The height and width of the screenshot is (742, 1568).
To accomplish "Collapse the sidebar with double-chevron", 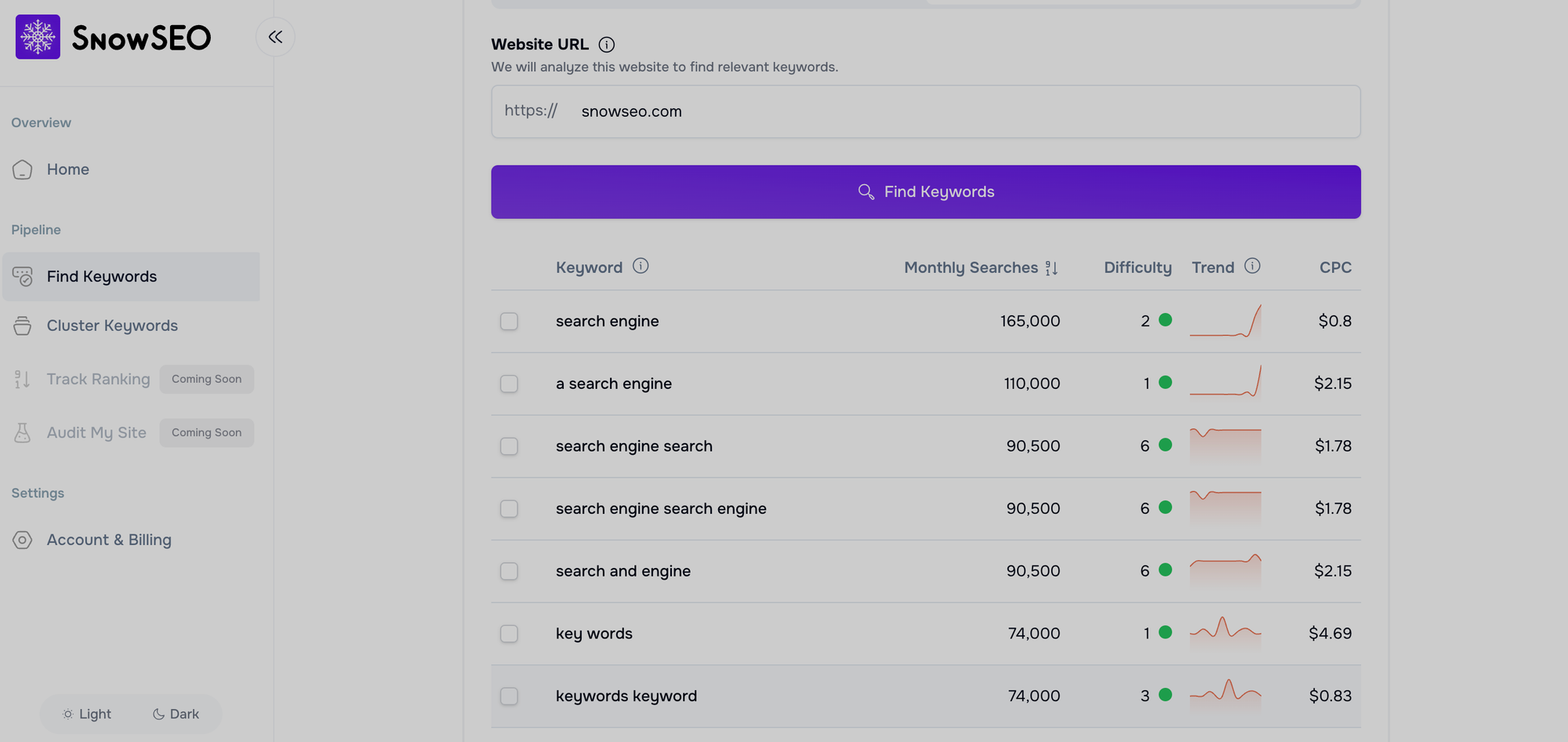I will click(x=275, y=36).
